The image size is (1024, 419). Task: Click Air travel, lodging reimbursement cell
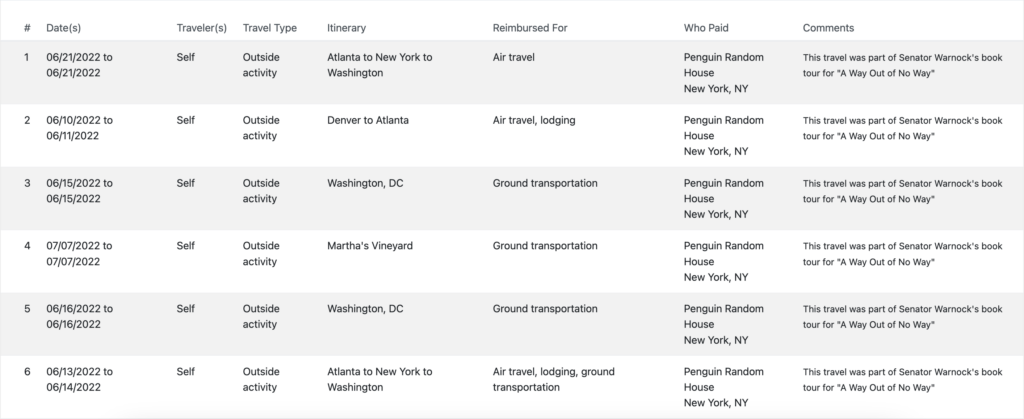coord(534,120)
